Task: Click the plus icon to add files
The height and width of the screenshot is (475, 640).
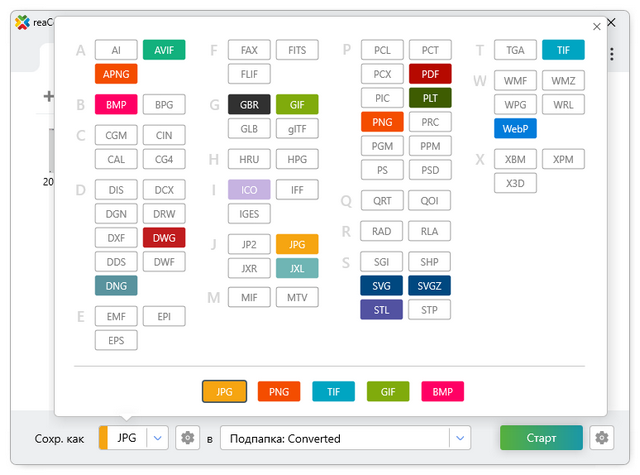Action: [48, 97]
